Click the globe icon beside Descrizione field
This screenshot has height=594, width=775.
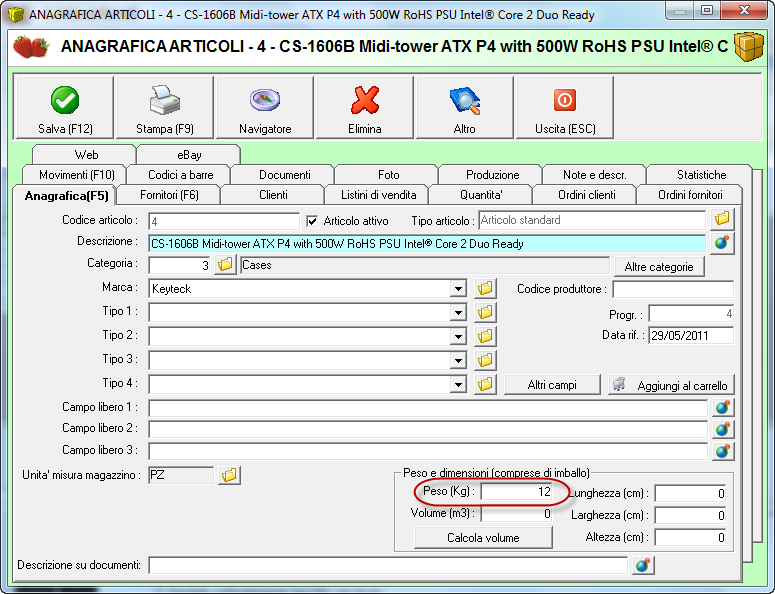722,243
